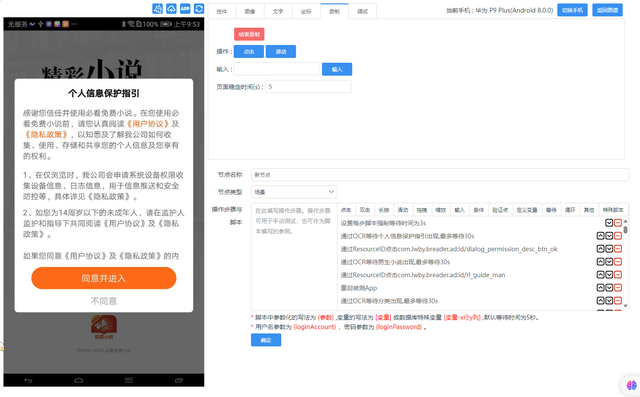Image resolution: width=640 pixels, height=397 pixels.
Task: Open the 拖拽 script tab
Action: [x=422, y=210]
